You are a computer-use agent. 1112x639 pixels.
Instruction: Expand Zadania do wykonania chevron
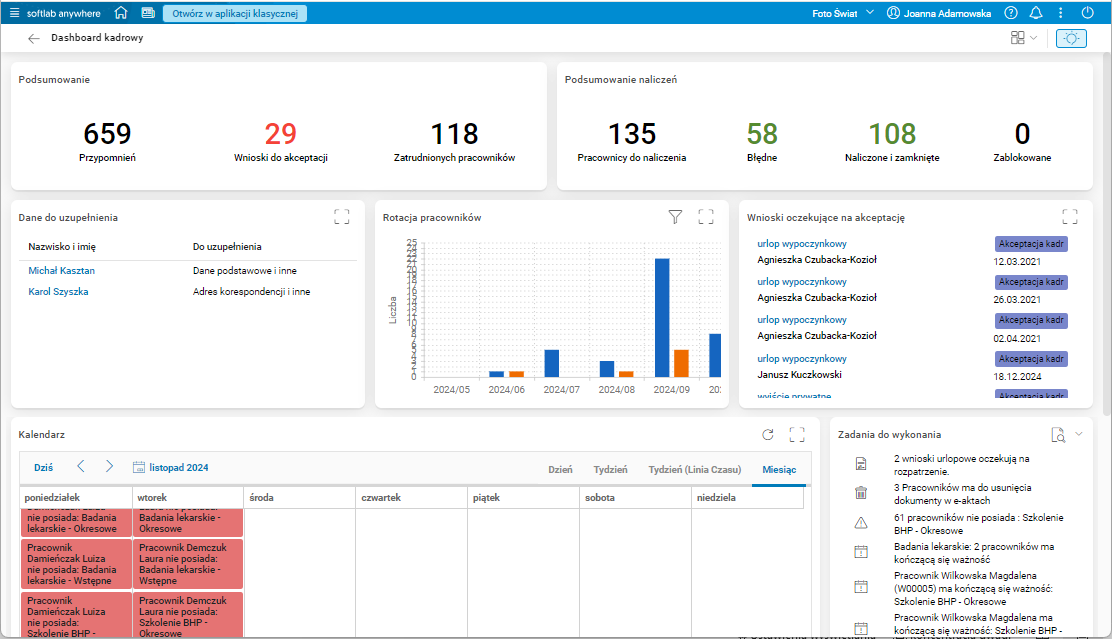pos(1079,434)
